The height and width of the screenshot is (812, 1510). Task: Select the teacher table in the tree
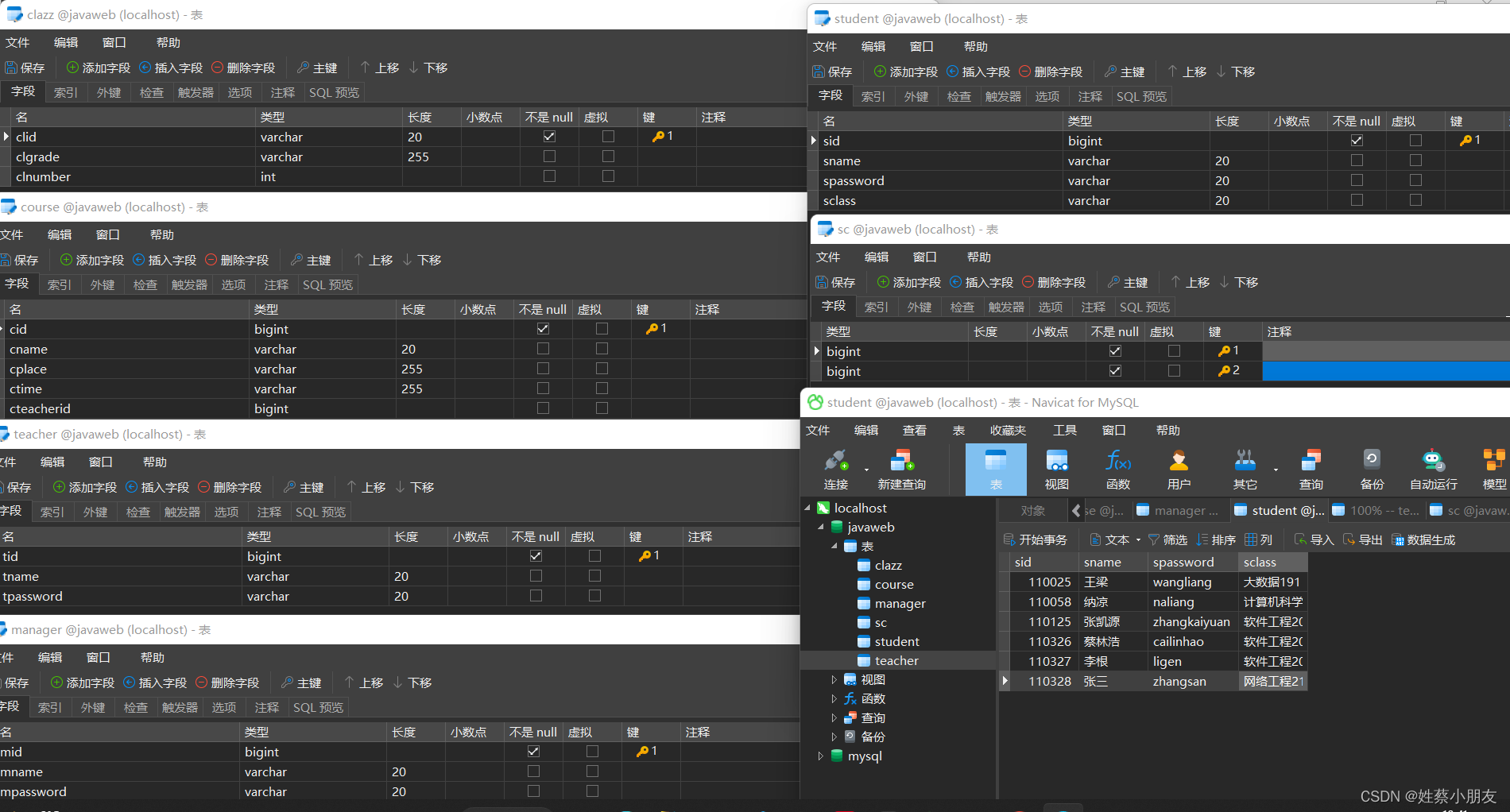tap(896, 660)
